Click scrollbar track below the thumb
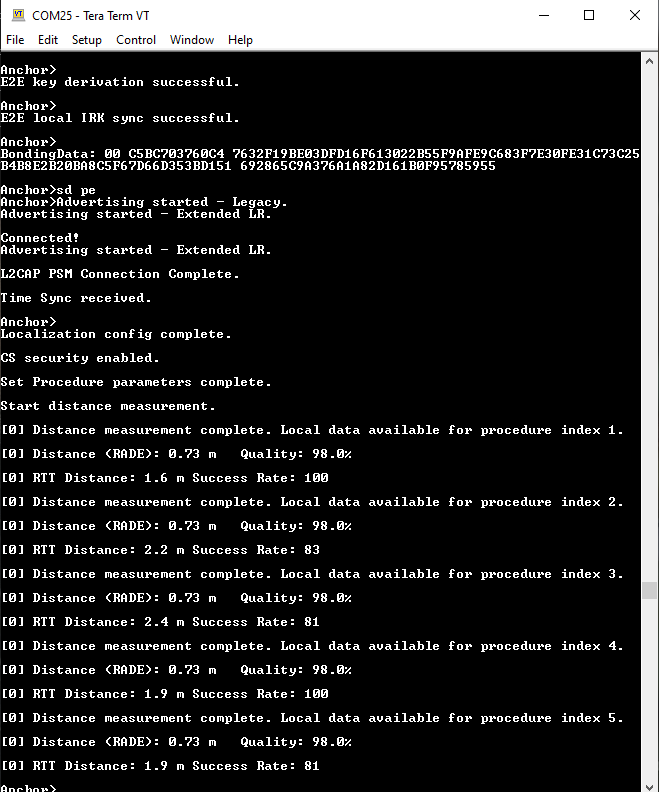The image size is (659, 792). pos(649,687)
